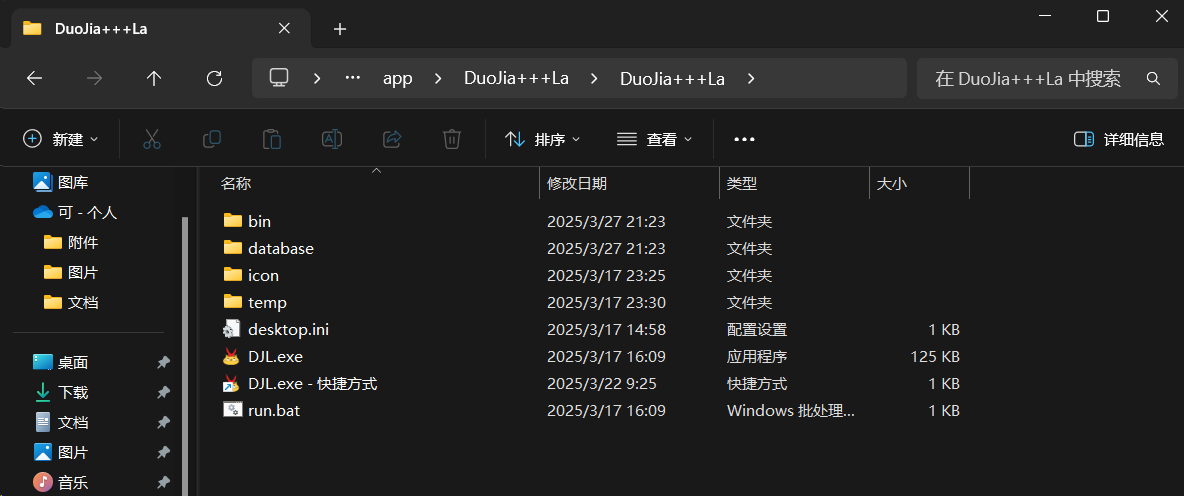Screen dimensions: 1184x496
Task: Open 文档 under OneDrive 可 - 个人
Action: 83,303
